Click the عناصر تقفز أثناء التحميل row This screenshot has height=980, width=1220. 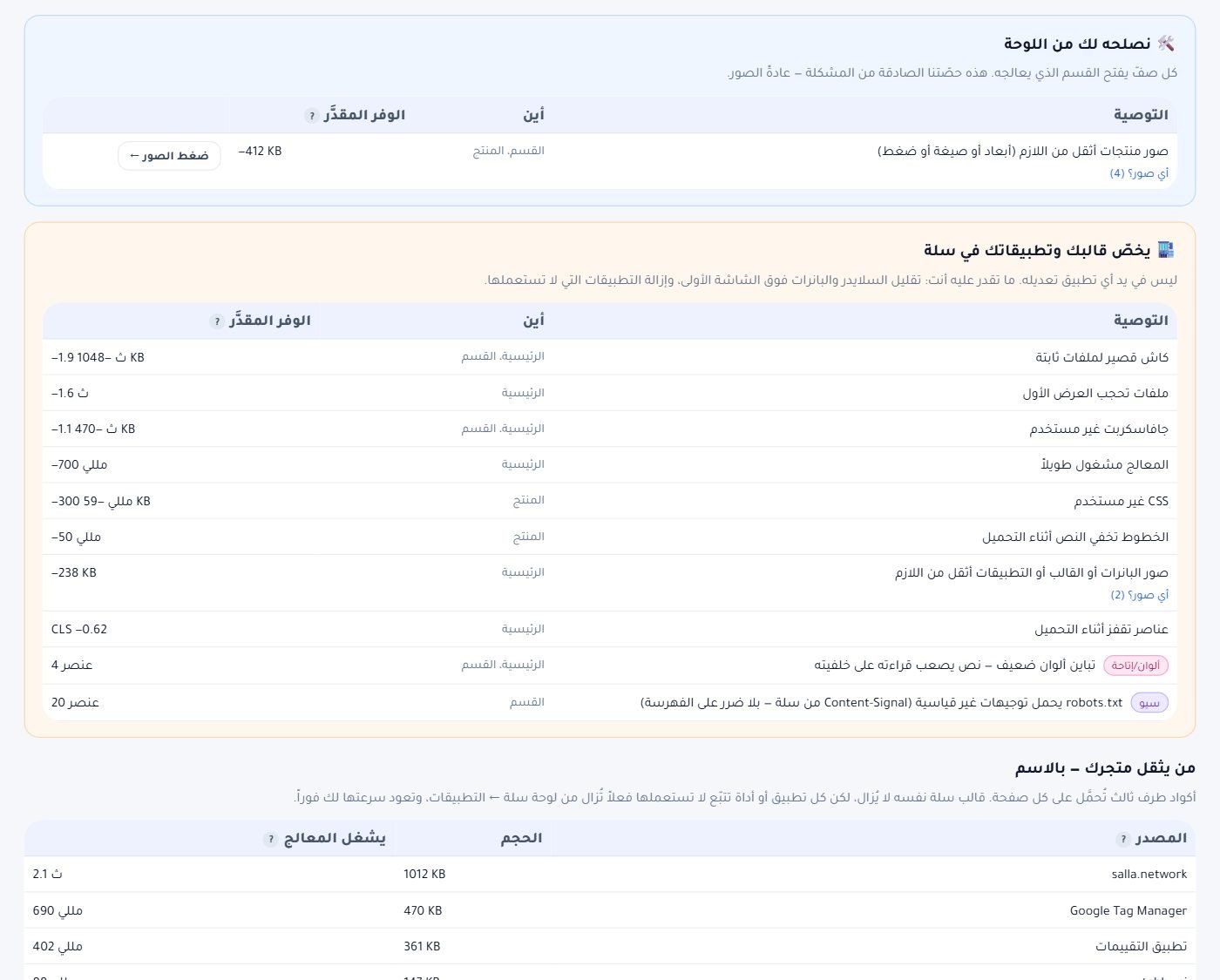pyautogui.click(x=610, y=629)
